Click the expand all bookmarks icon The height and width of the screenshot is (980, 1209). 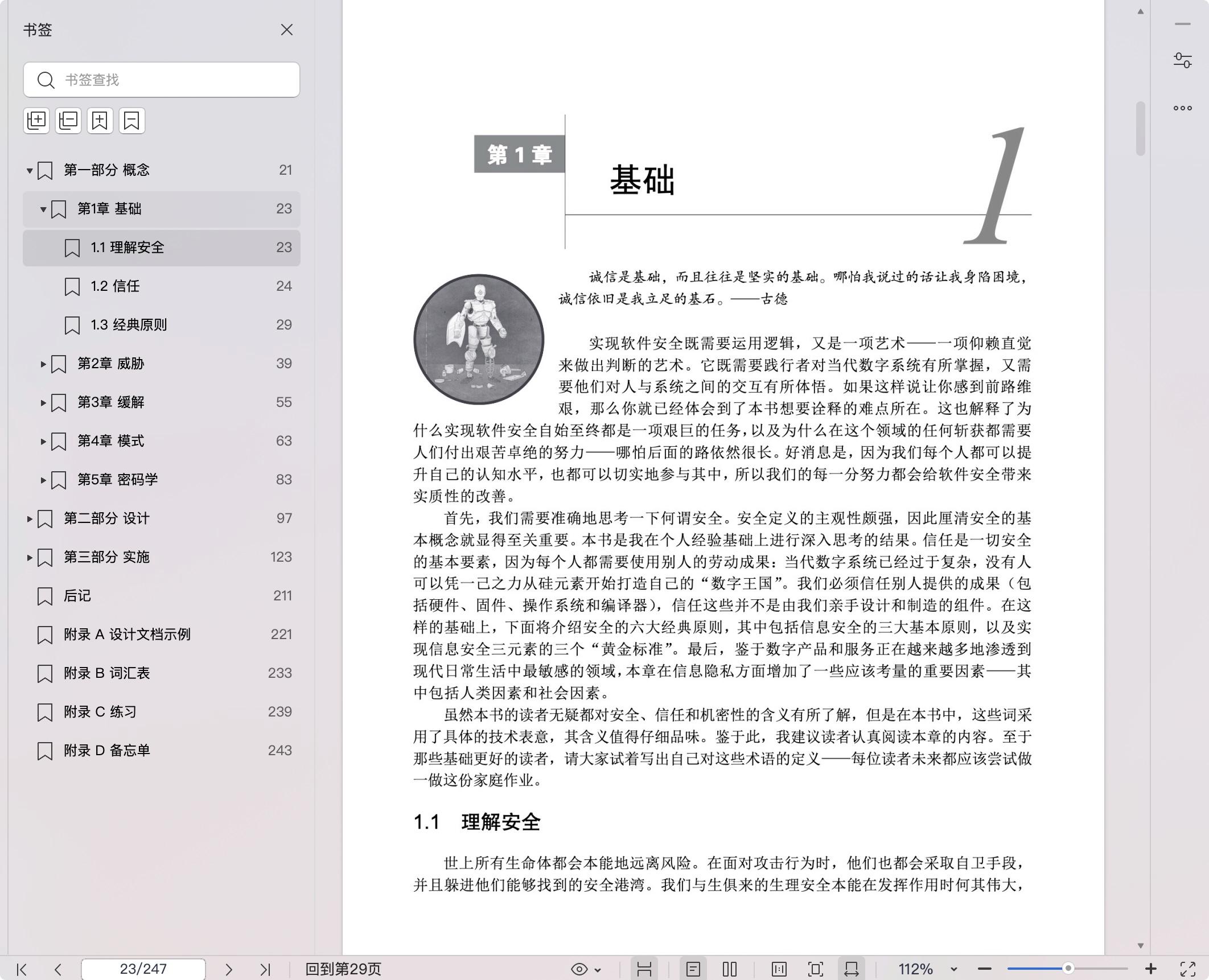tap(36, 120)
